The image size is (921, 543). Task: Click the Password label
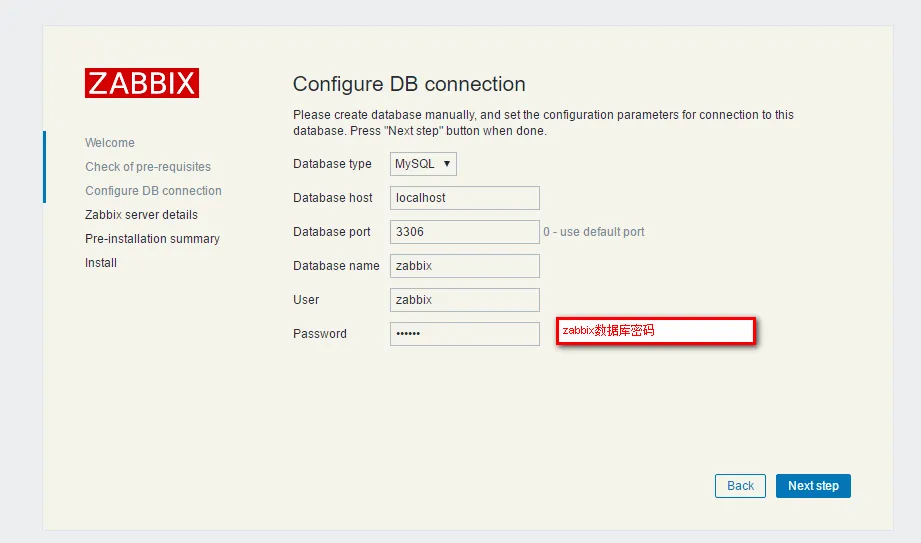[x=320, y=334]
